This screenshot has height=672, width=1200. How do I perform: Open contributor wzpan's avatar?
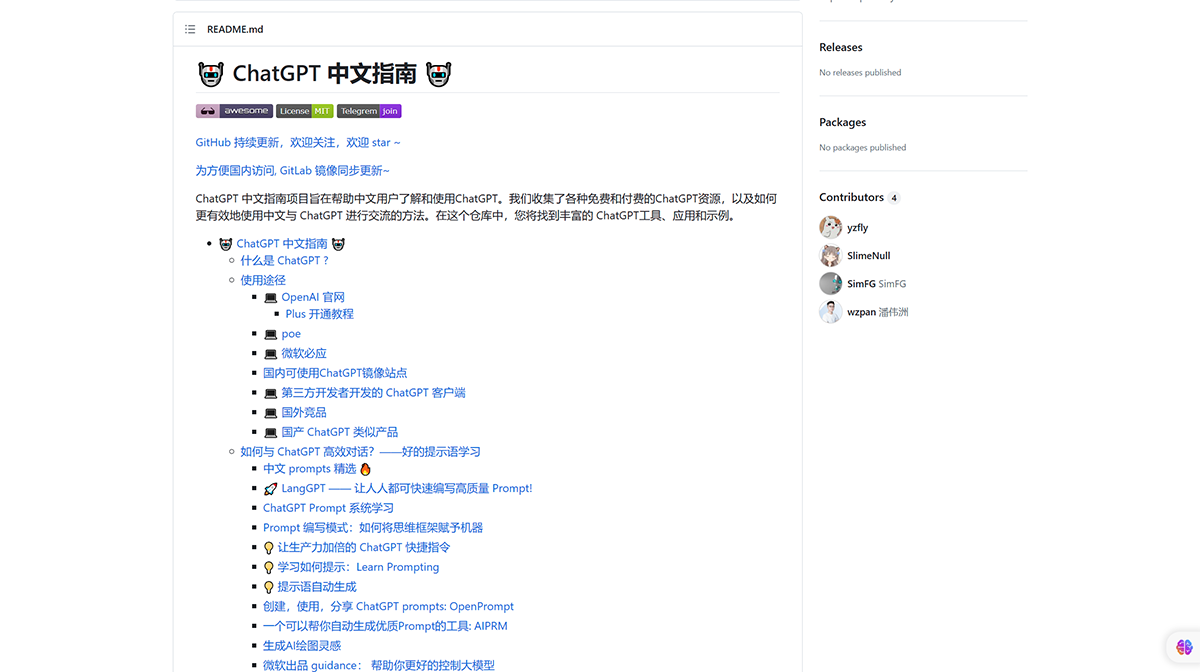coord(830,311)
